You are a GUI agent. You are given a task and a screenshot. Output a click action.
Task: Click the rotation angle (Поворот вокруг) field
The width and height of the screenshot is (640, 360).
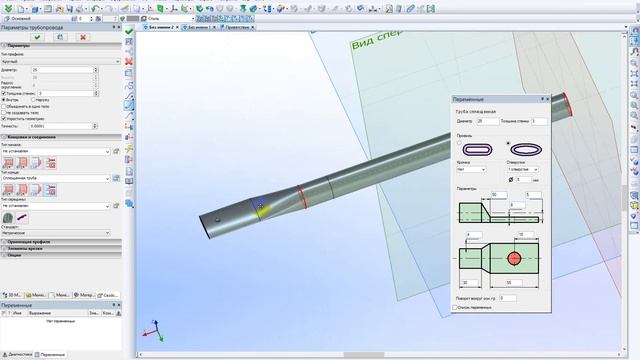(x=508, y=298)
